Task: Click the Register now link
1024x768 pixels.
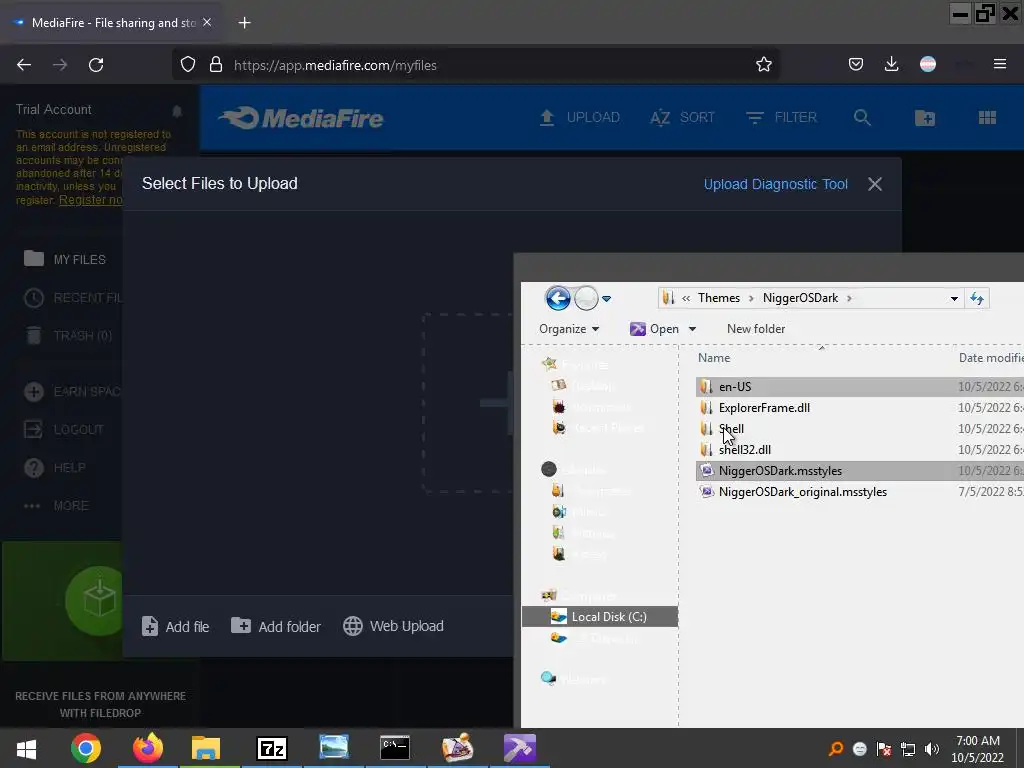Action: (x=91, y=200)
